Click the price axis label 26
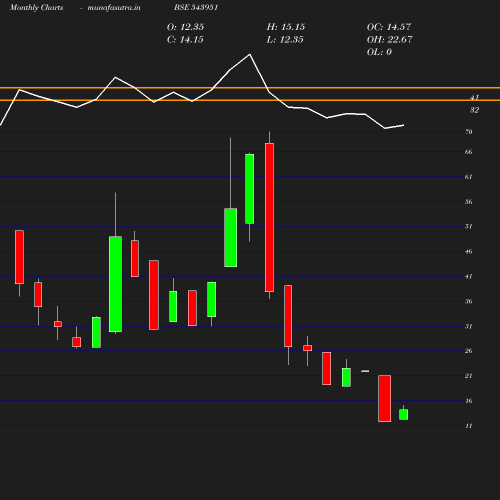 469,351
